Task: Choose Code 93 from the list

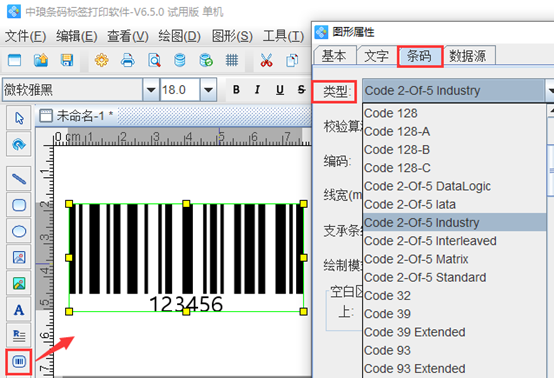Action: click(454, 350)
